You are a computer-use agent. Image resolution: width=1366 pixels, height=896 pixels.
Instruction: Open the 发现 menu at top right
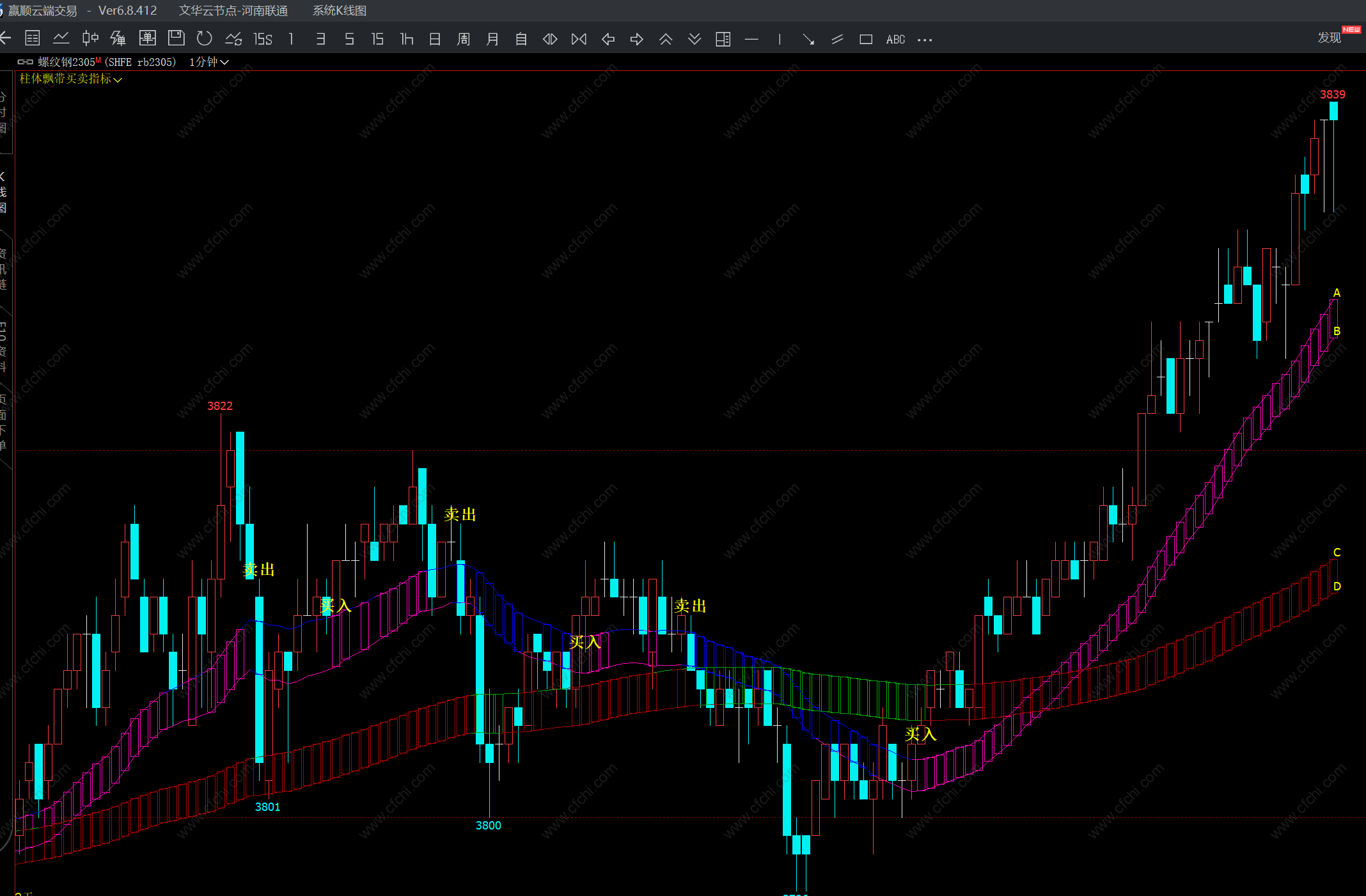(x=1329, y=38)
